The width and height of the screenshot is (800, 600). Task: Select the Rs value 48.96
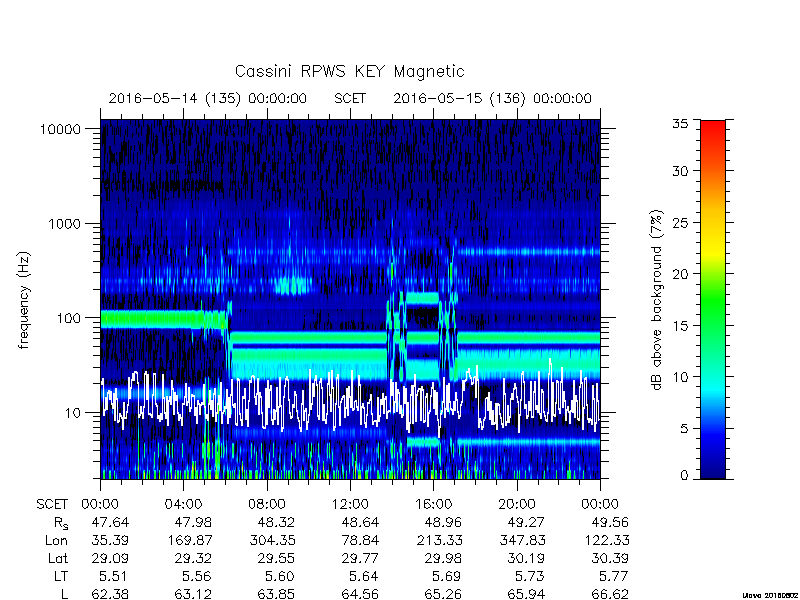pyautogui.click(x=443, y=522)
